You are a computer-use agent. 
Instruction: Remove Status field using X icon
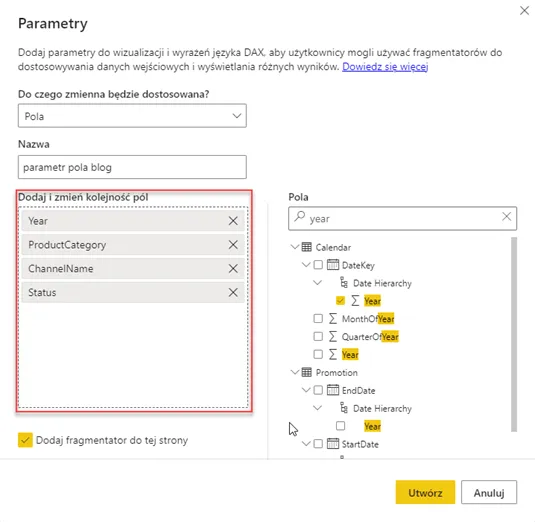233,292
